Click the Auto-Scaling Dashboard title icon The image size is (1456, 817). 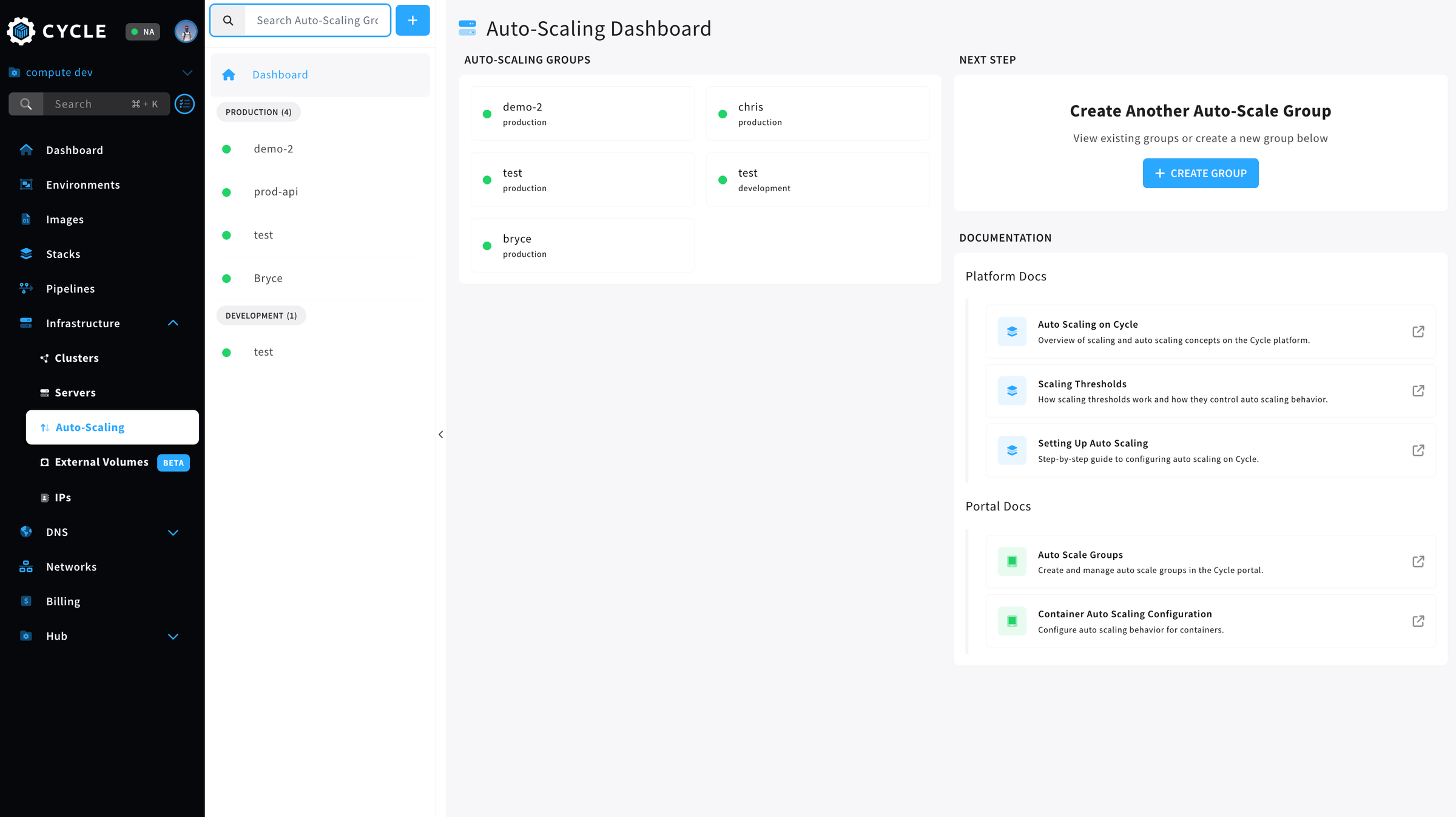coord(467,28)
